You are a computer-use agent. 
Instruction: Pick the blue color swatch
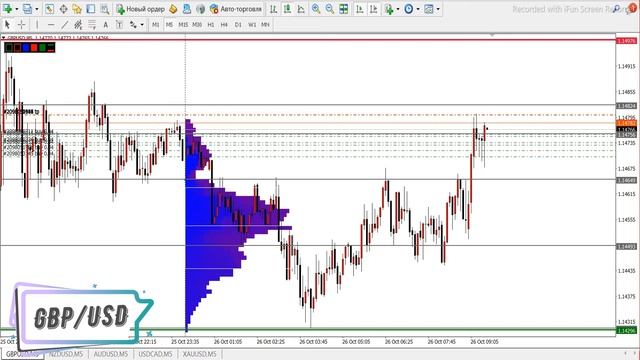coord(26,48)
